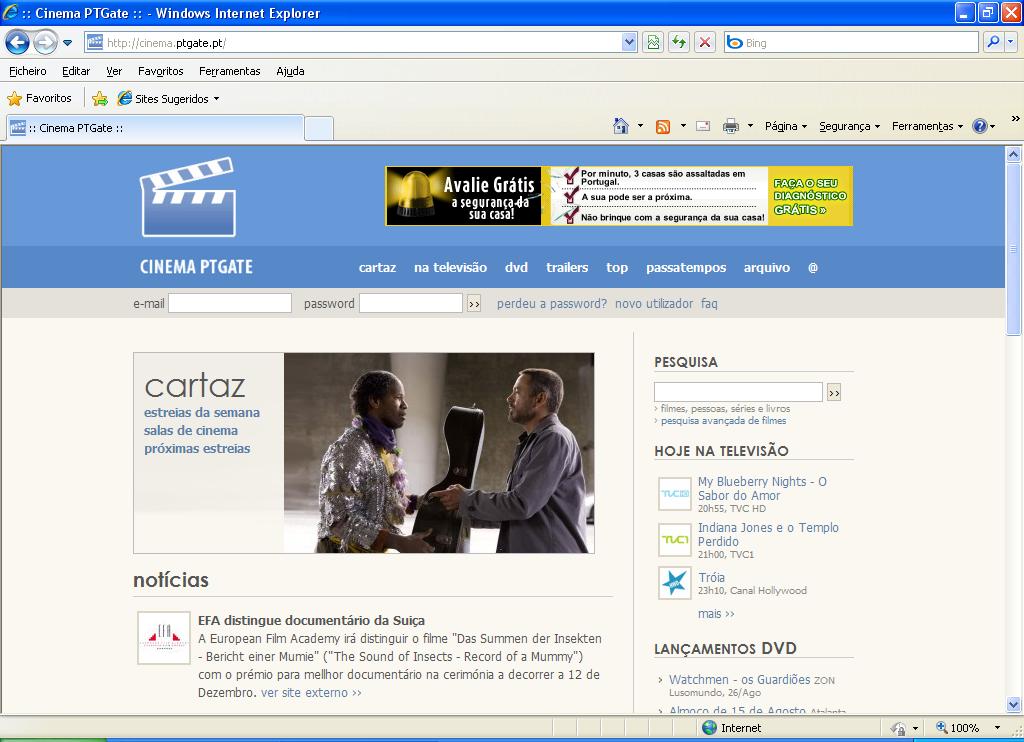This screenshot has height=742, width=1024.
Task: Expand the Print options dropdown arrow
Action: click(x=750, y=125)
